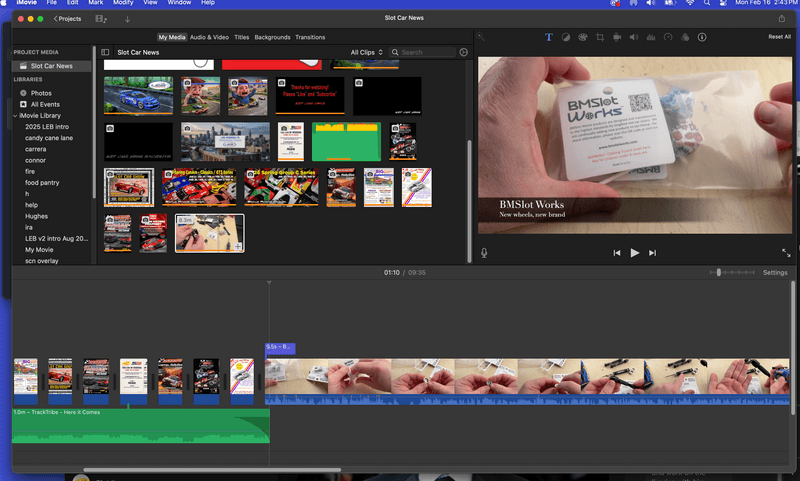This screenshot has height=481, width=800.
Task: Switch to the Titles tab
Action: click(241, 37)
